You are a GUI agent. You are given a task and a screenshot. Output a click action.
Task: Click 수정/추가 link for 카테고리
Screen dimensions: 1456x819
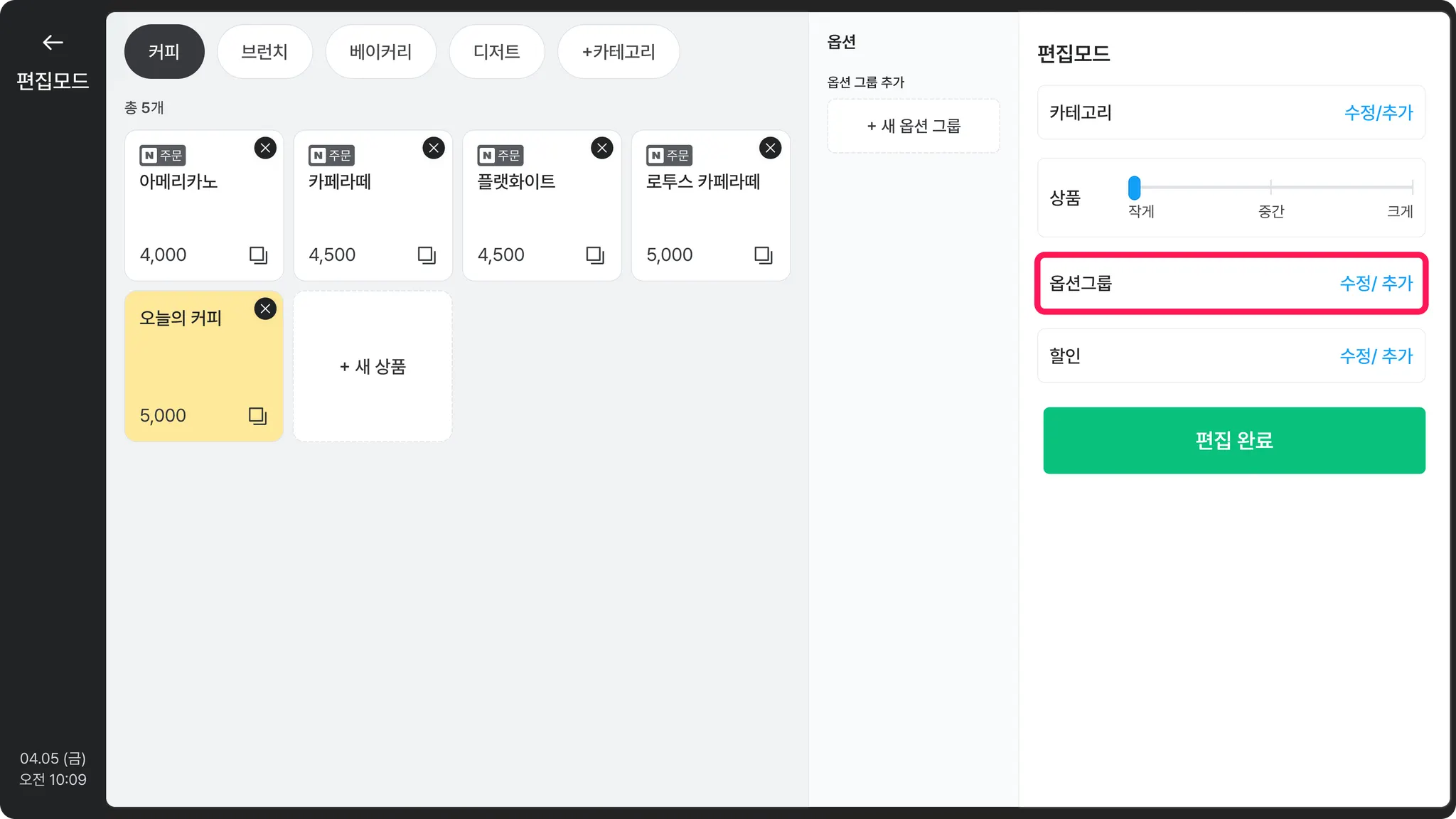tap(1378, 112)
